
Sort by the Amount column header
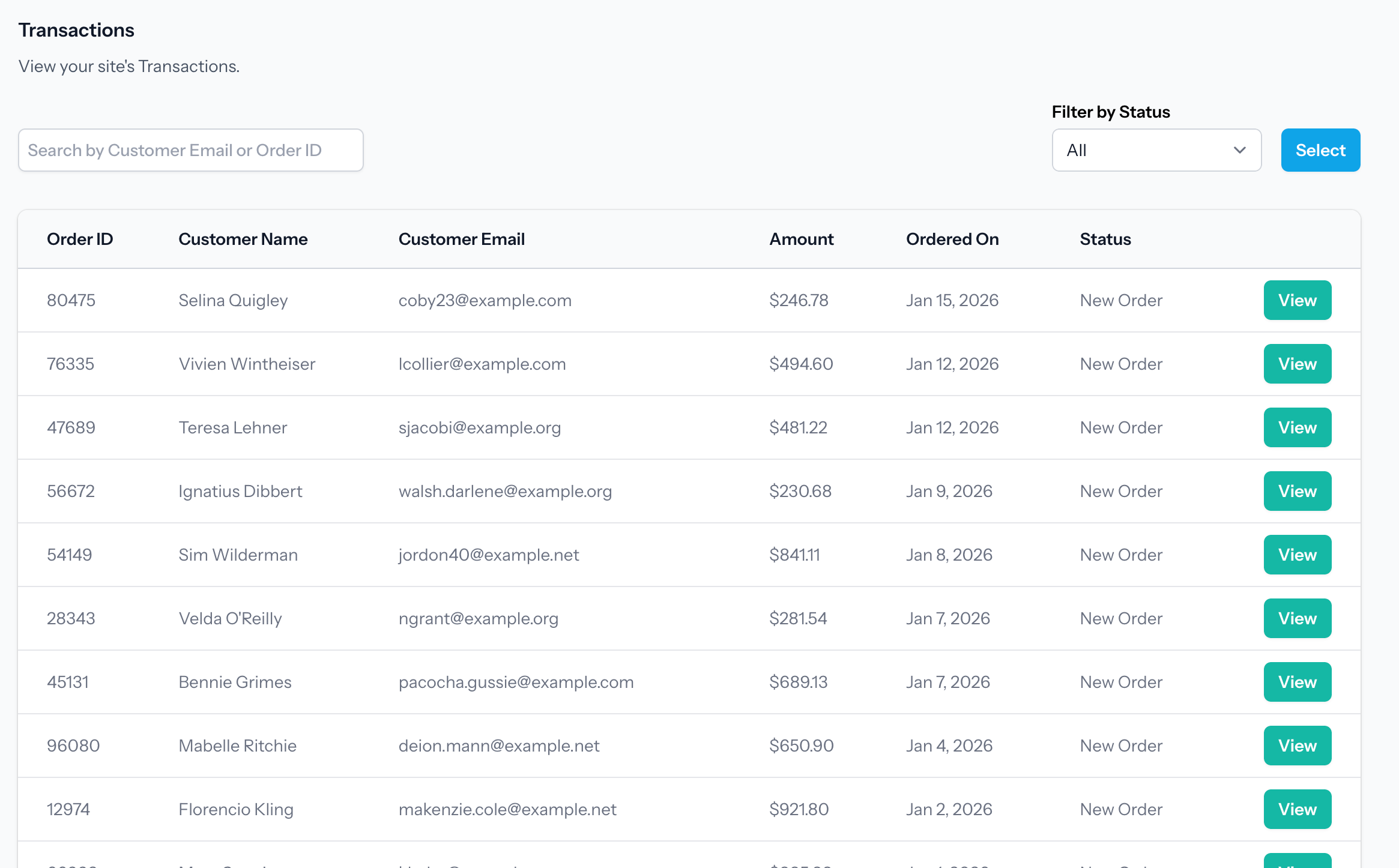pyautogui.click(x=801, y=239)
